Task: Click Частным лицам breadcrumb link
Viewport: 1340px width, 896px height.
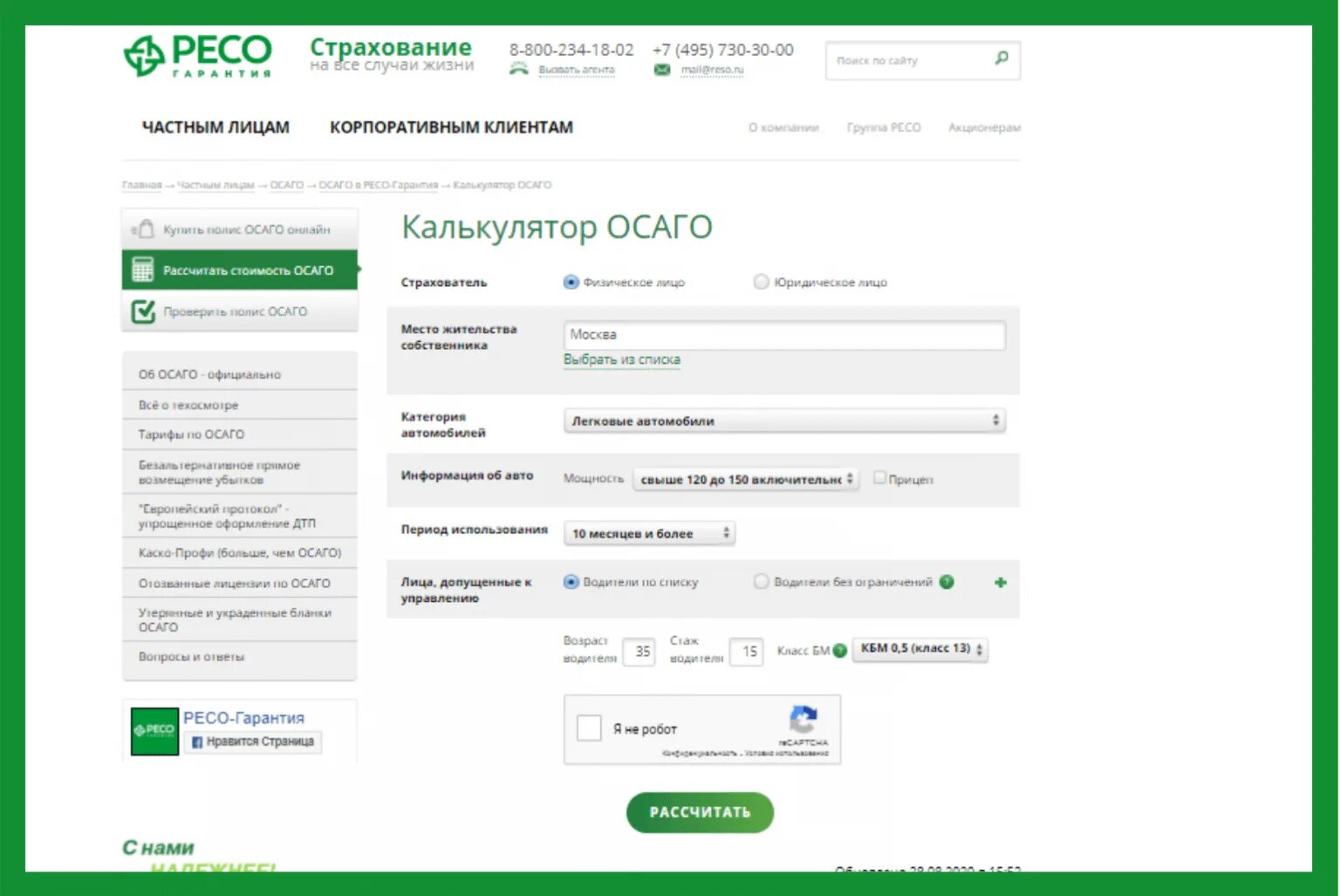Action: (215, 185)
